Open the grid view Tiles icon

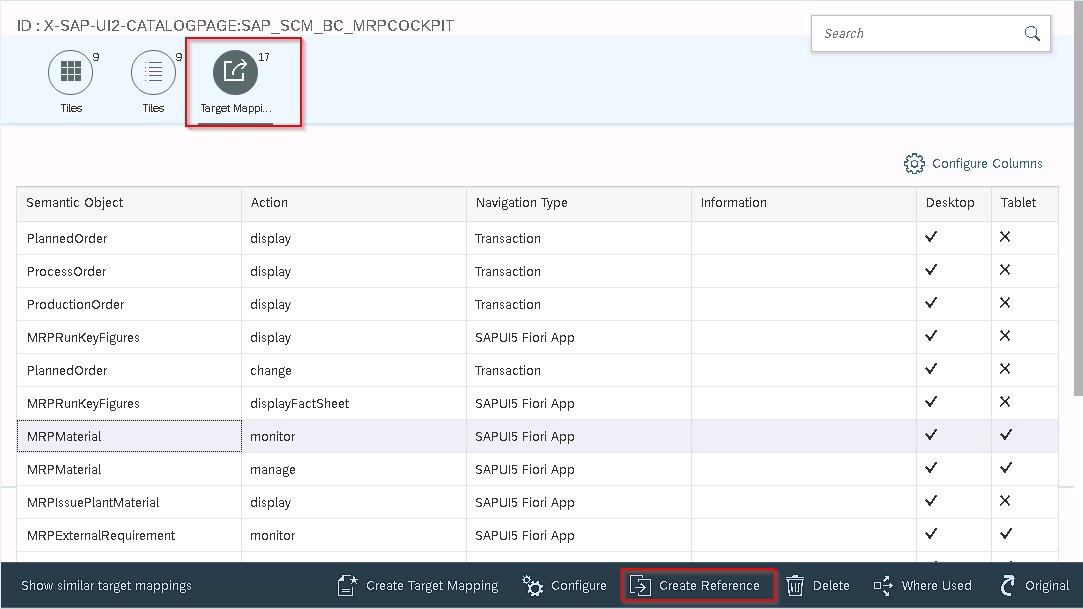tap(71, 72)
